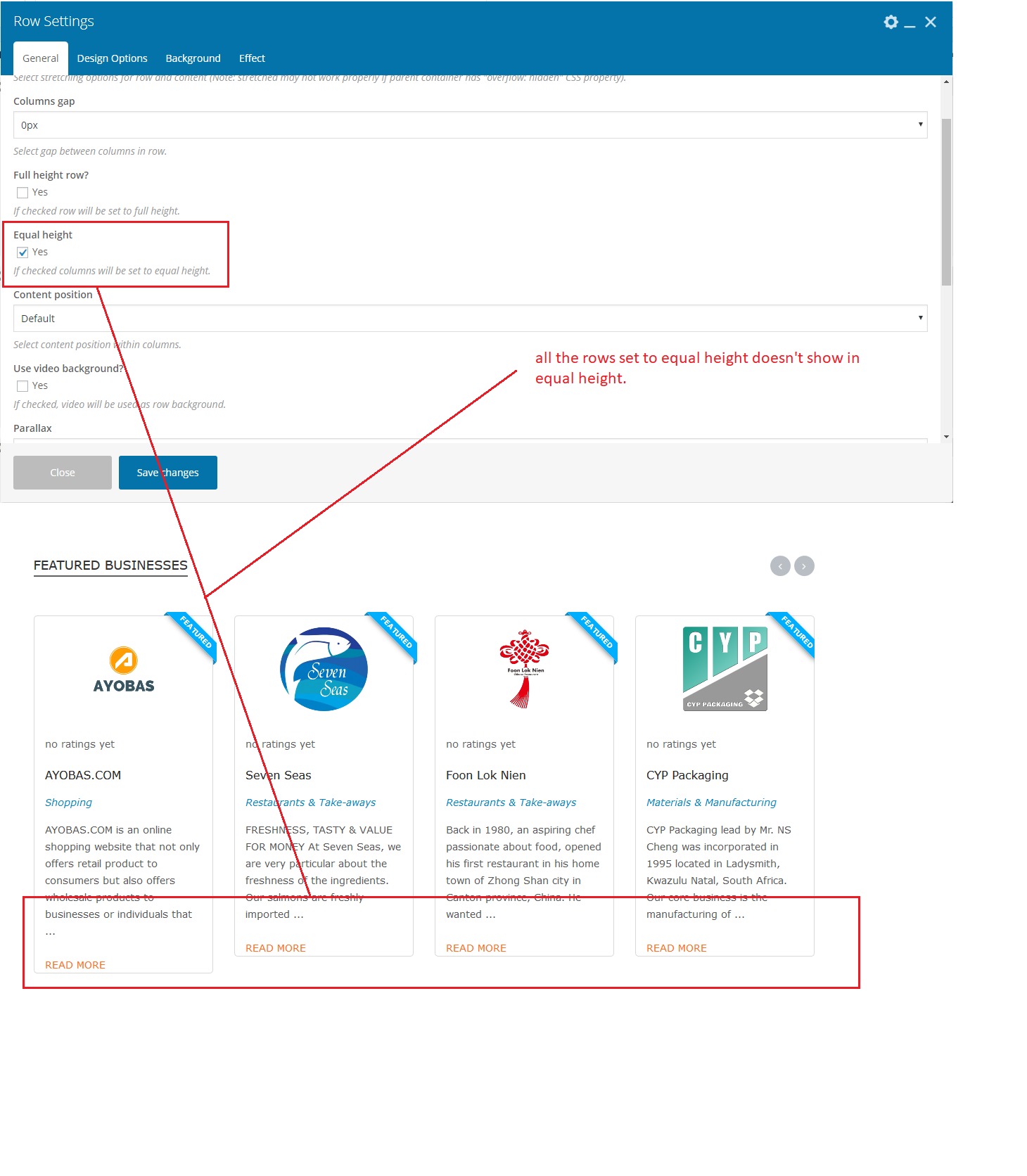Close Row Settings with the X icon
Viewport: 1027px width, 1176px height.
click(x=931, y=22)
